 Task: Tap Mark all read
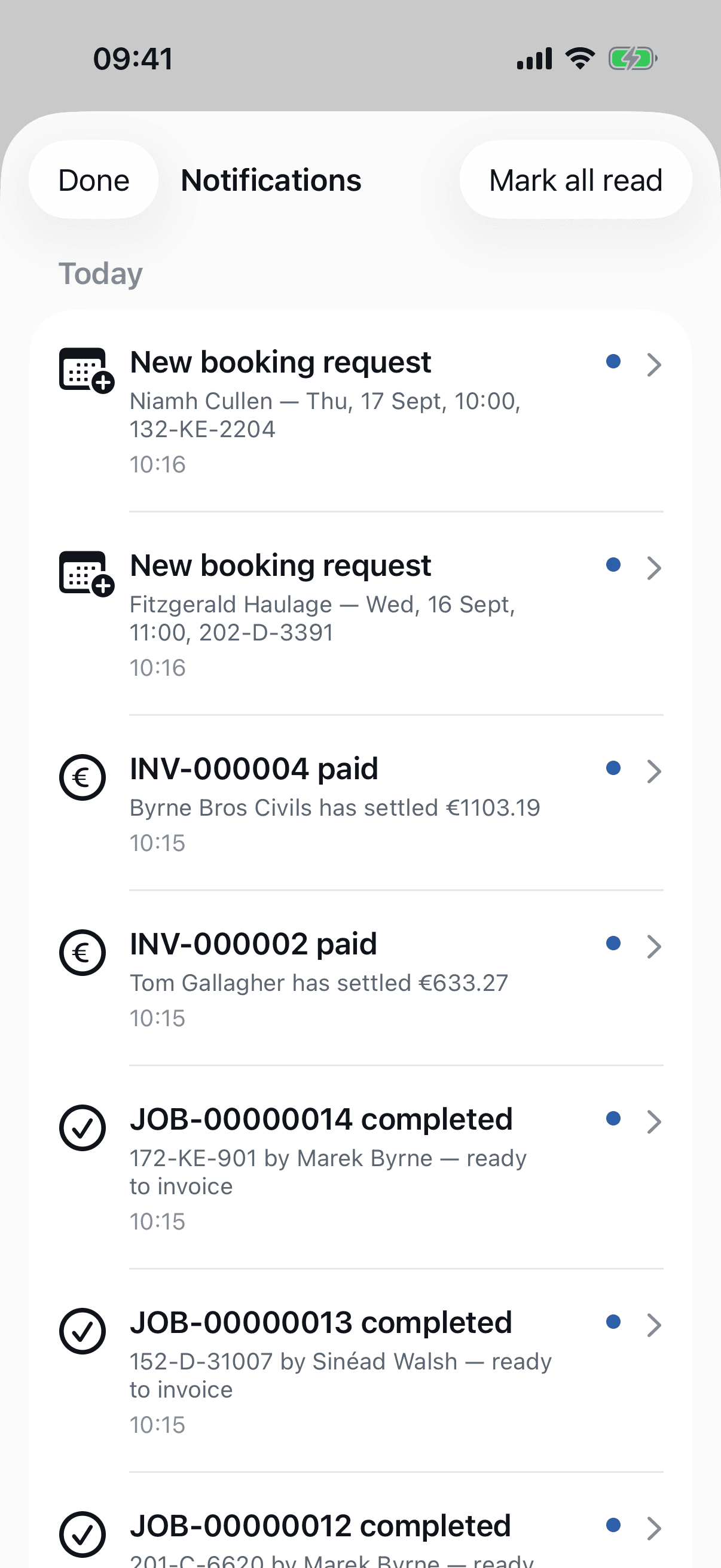(576, 180)
